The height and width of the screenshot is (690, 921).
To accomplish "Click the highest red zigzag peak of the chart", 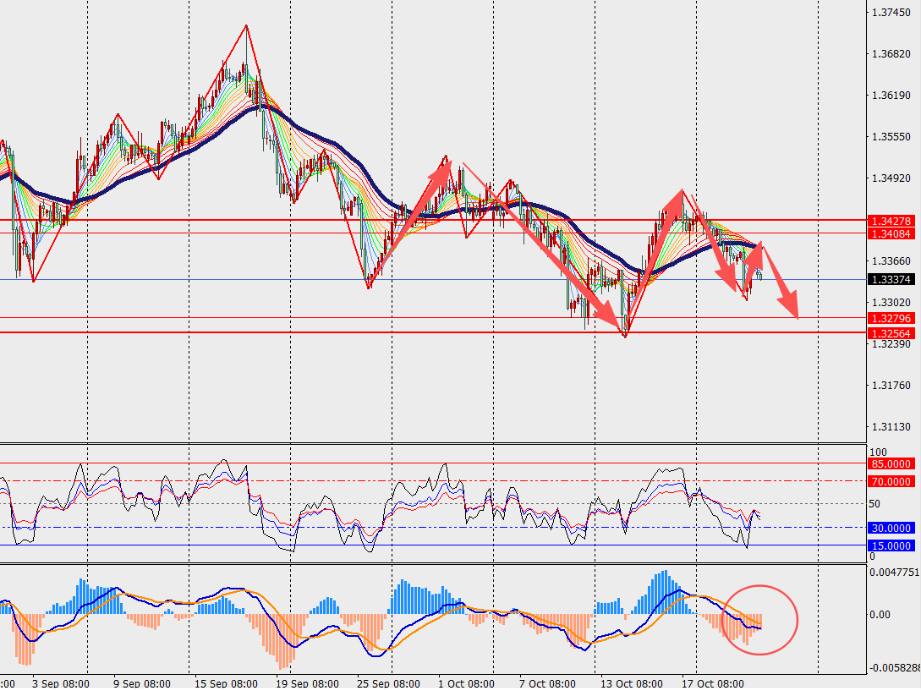I will 246,26.
